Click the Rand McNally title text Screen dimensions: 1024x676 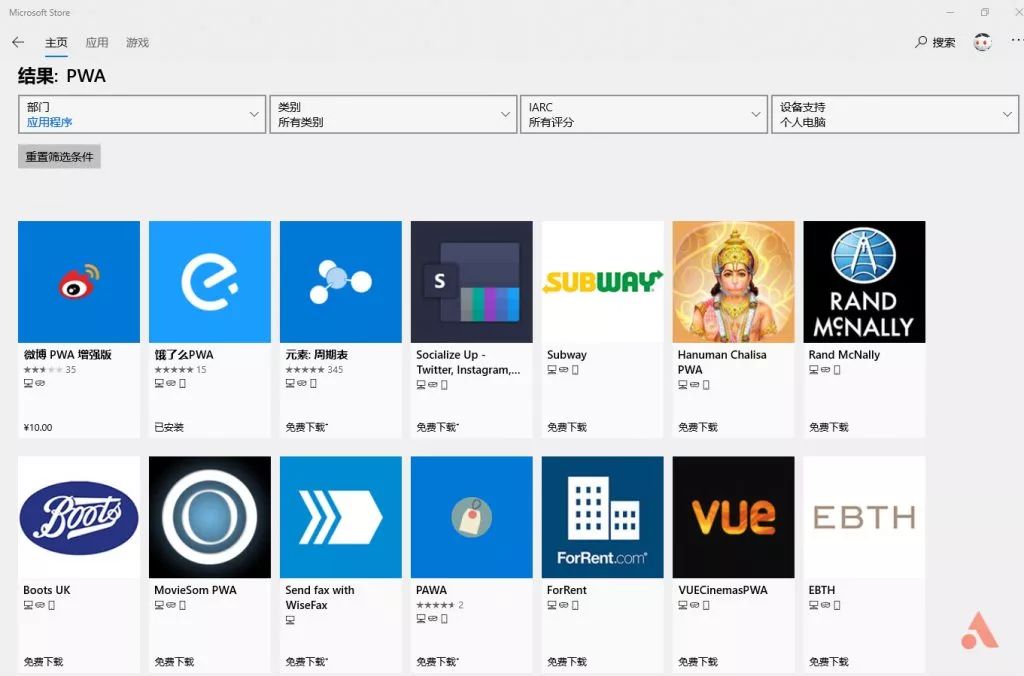coord(844,355)
